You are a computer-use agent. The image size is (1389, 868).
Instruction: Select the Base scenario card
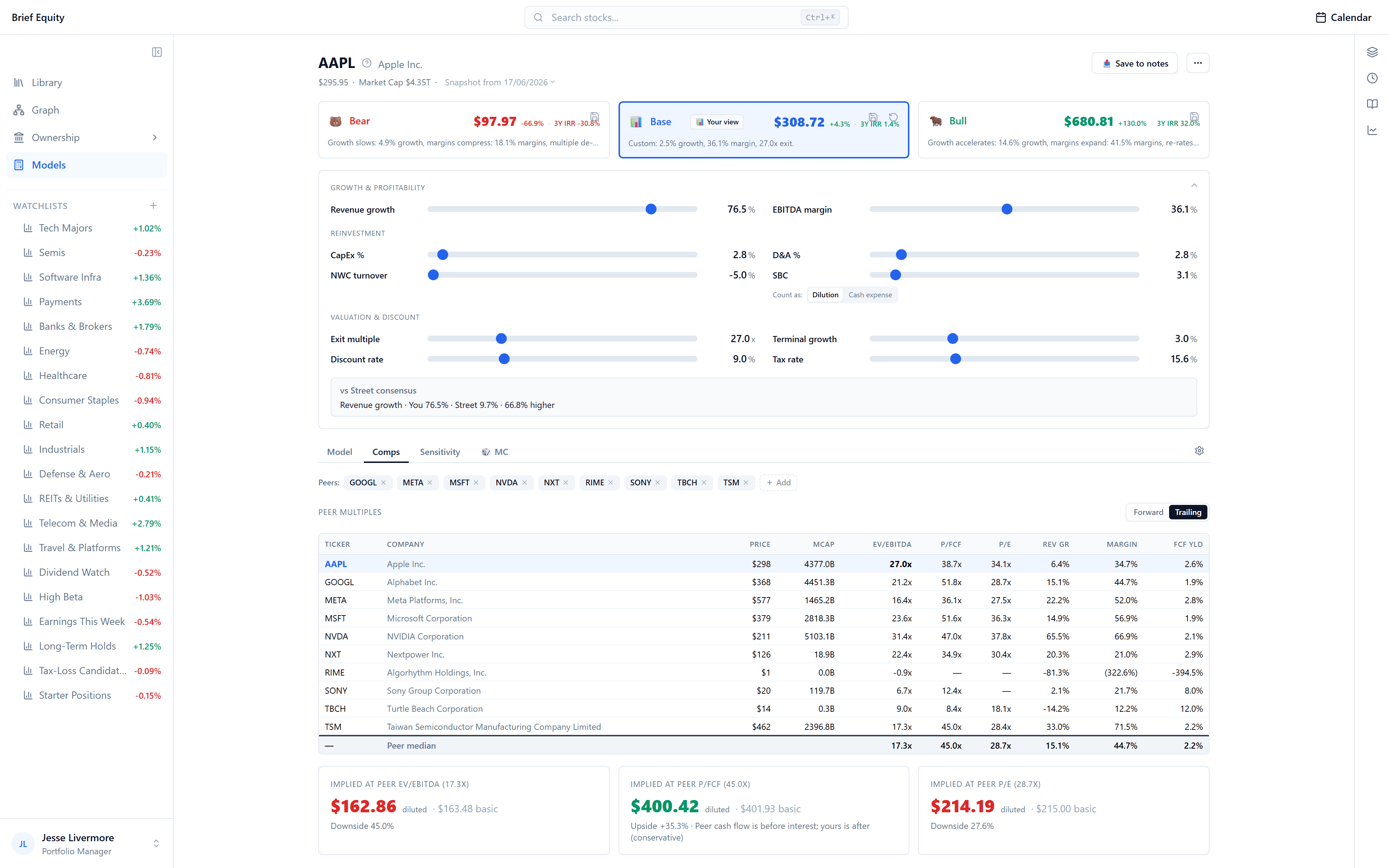coord(763,130)
